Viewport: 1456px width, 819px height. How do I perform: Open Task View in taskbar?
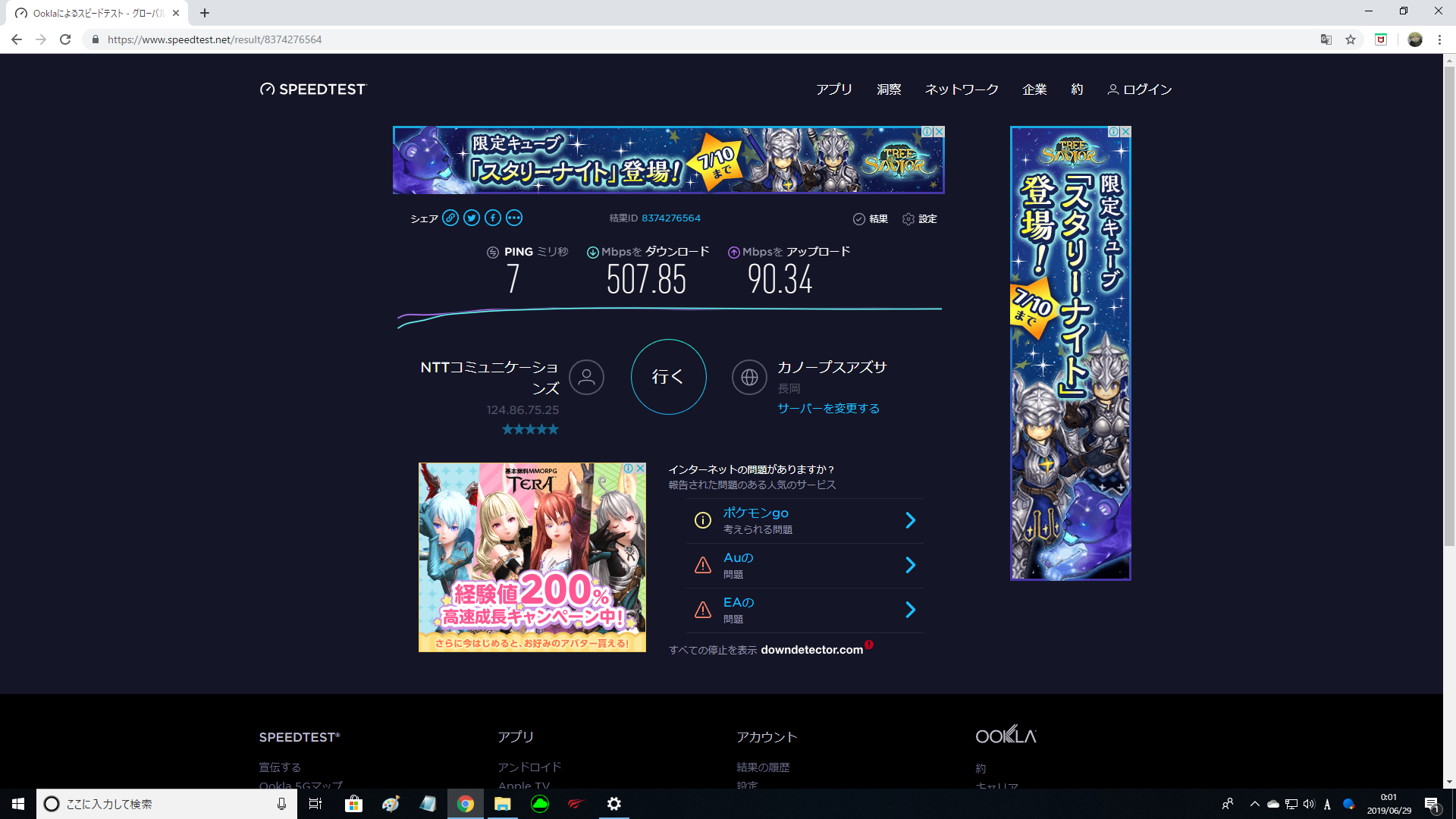pyautogui.click(x=315, y=804)
